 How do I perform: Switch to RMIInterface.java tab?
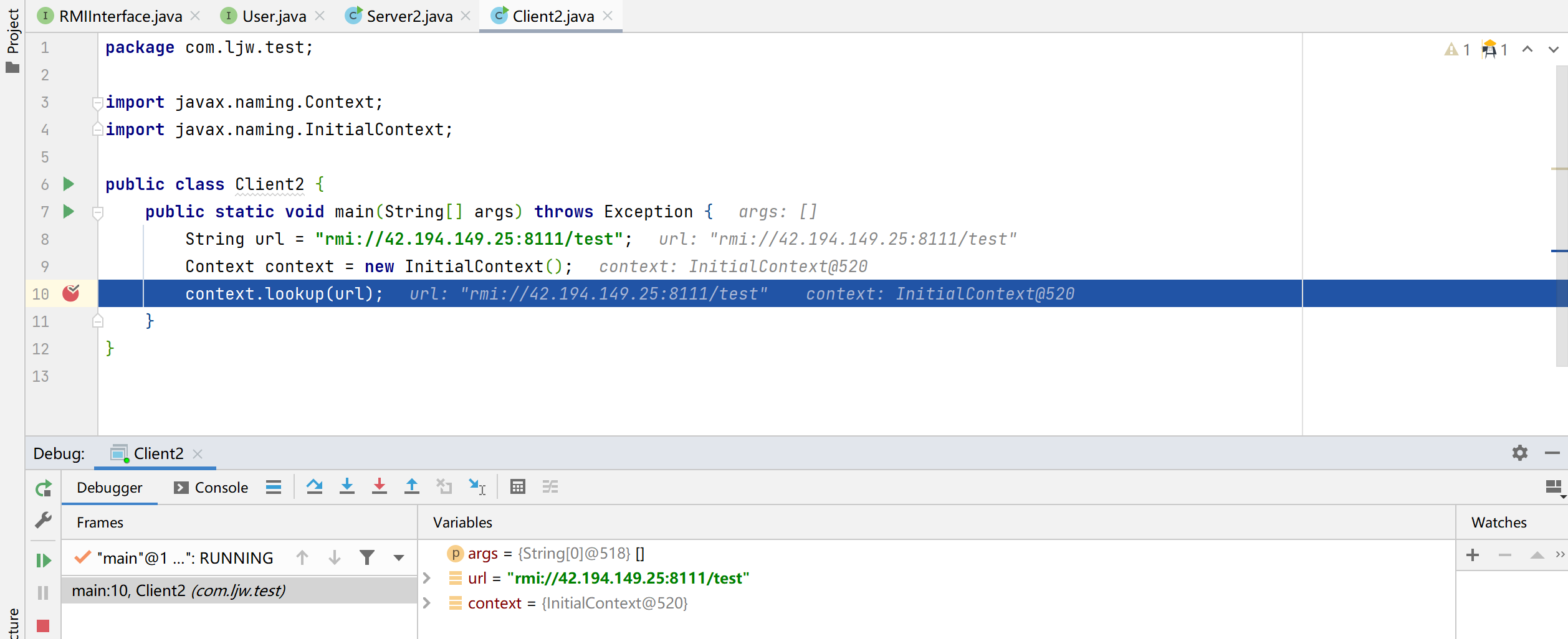point(111,16)
